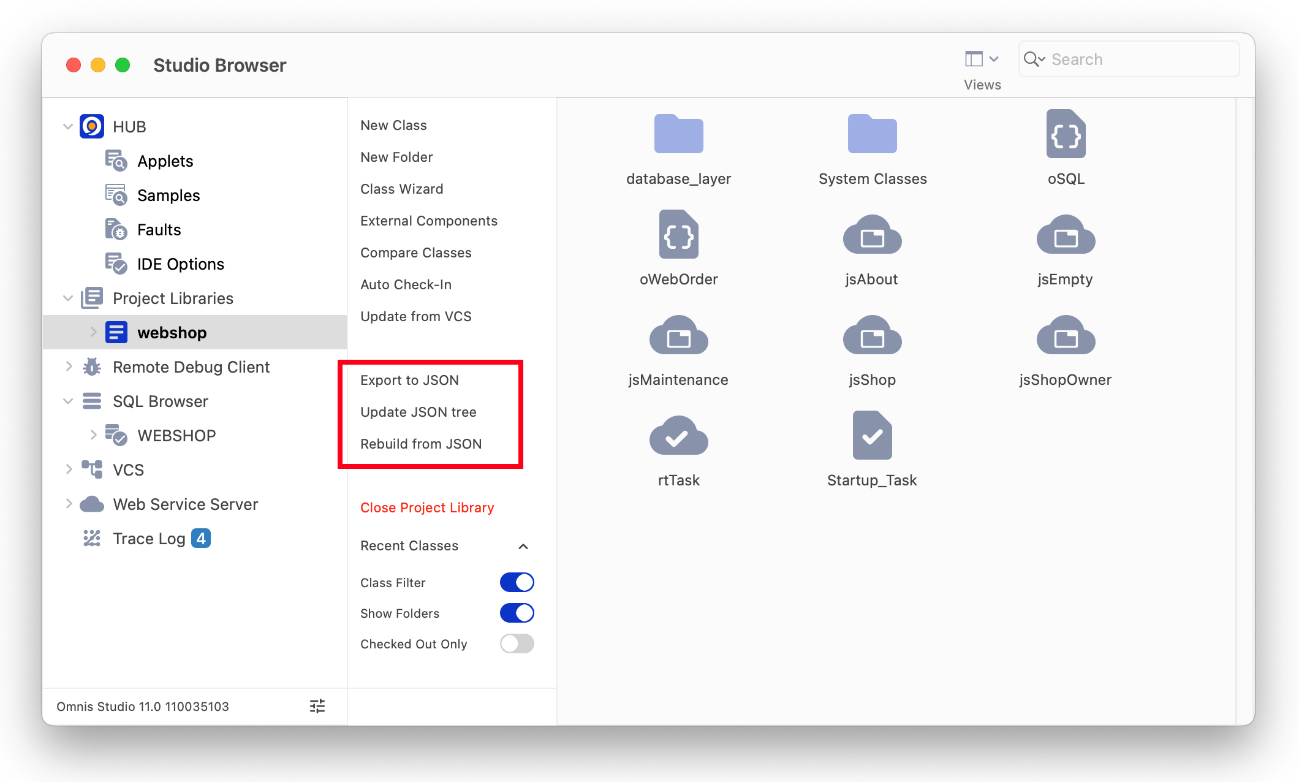1299x782 pixels.
Task: Open the Class Wizard
Action: [401, 189]
